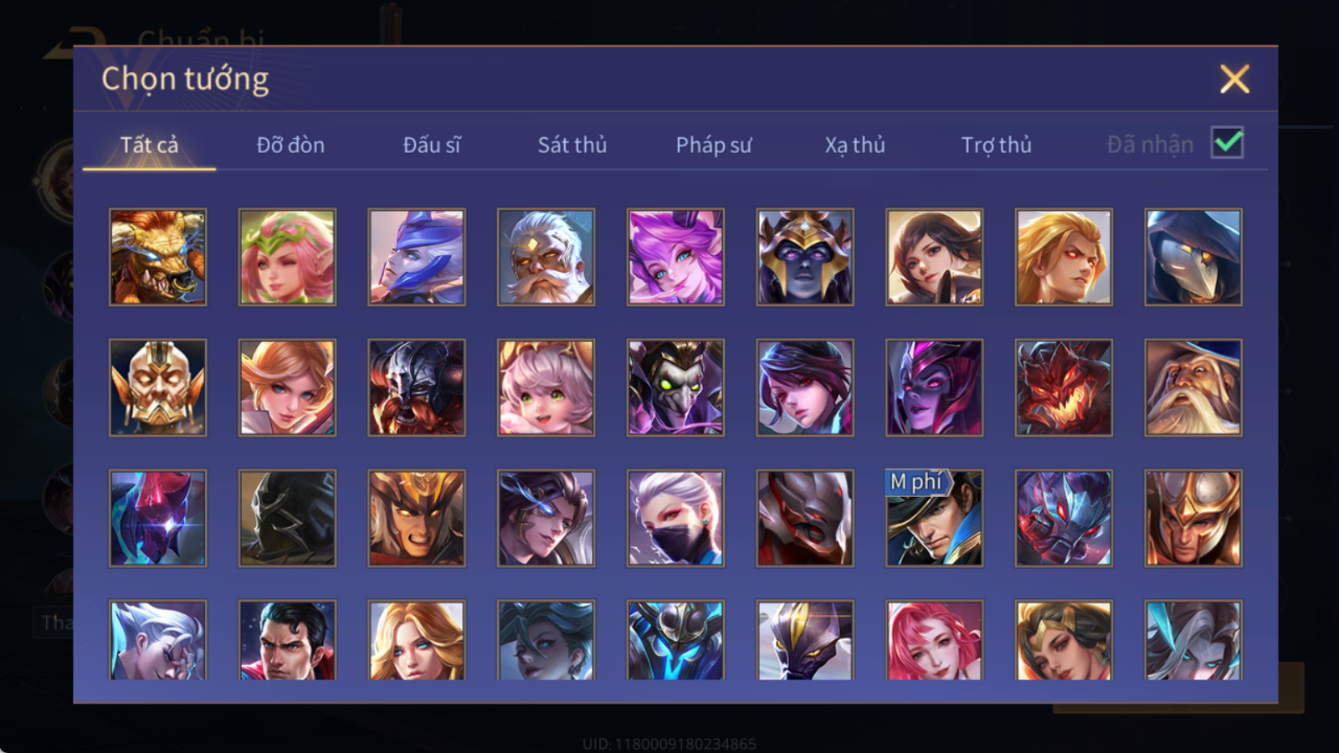Pick the purple-haired girl hero portrait
1339x753 pixels.
pyautogui.click(x=675, y=257)
